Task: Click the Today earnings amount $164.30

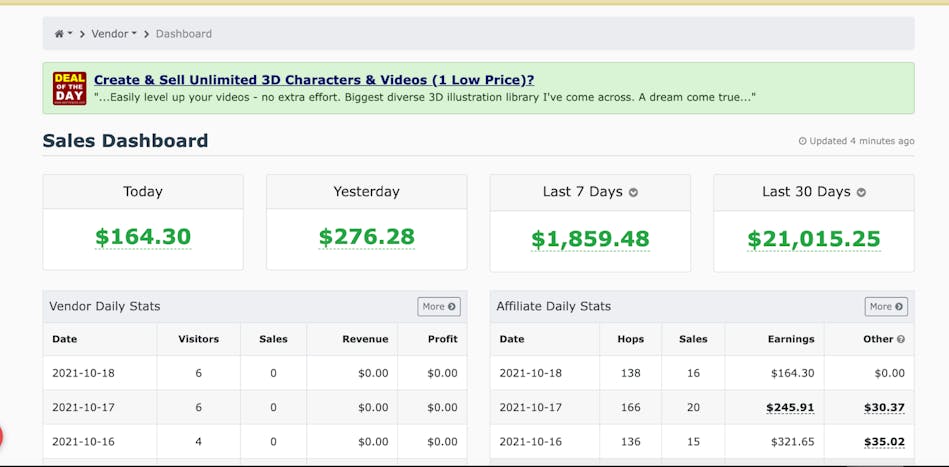Action: [x=143, y=237]
